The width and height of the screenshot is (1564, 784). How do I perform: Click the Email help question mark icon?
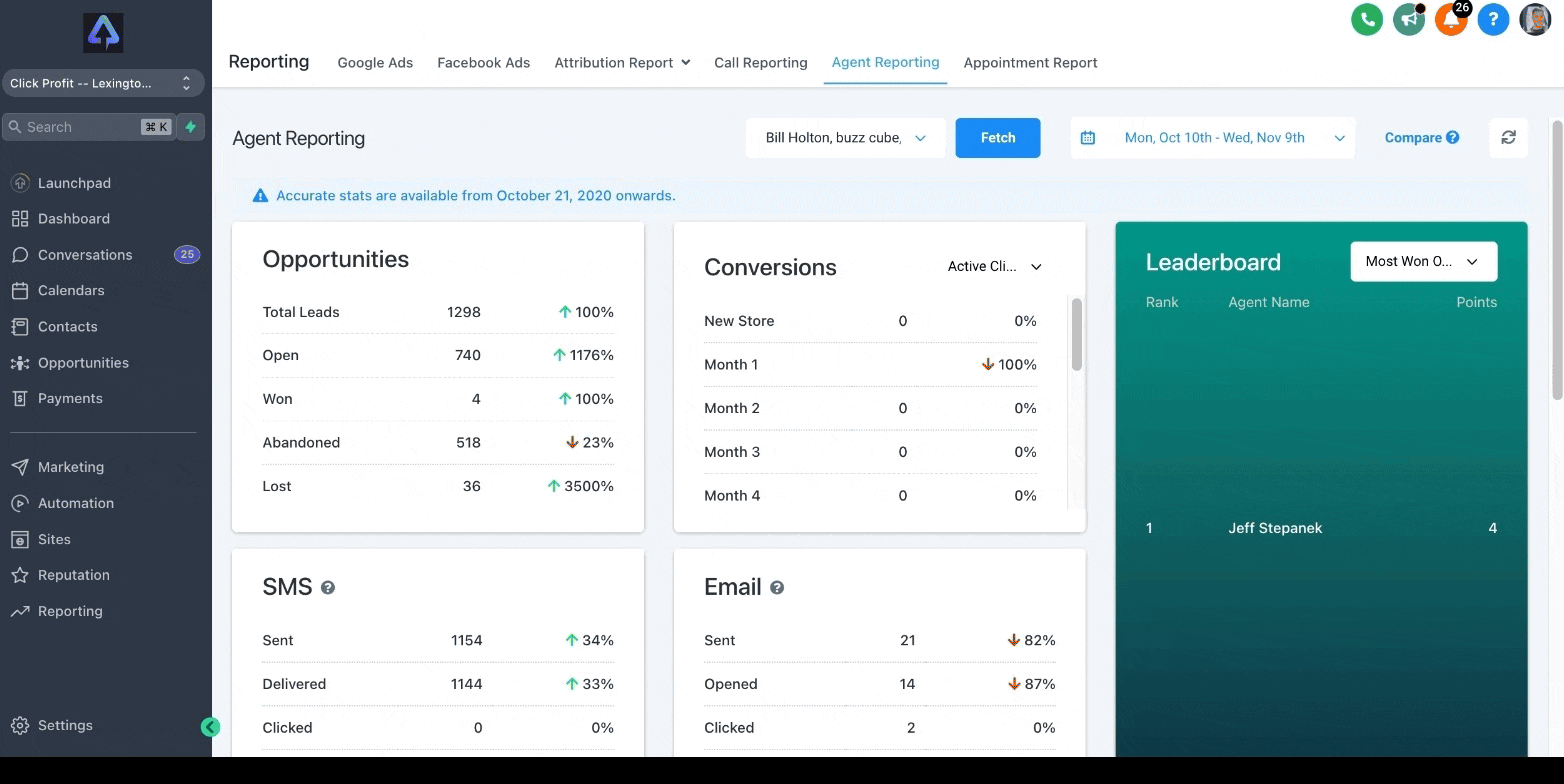click(x=777, y=588)
